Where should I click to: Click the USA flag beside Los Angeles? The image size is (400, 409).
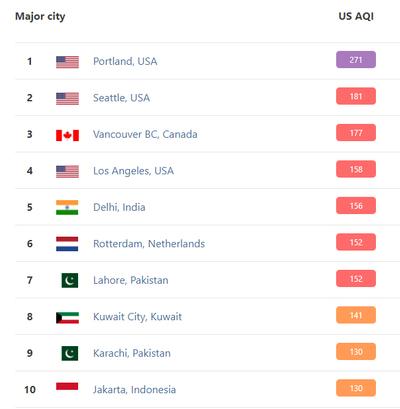[67, 172]
